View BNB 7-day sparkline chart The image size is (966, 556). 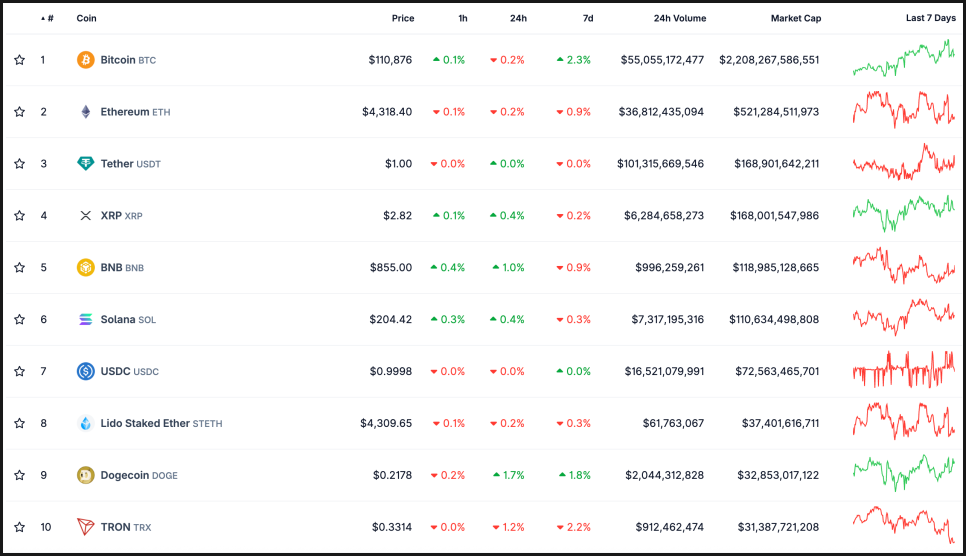coord(904,266)
